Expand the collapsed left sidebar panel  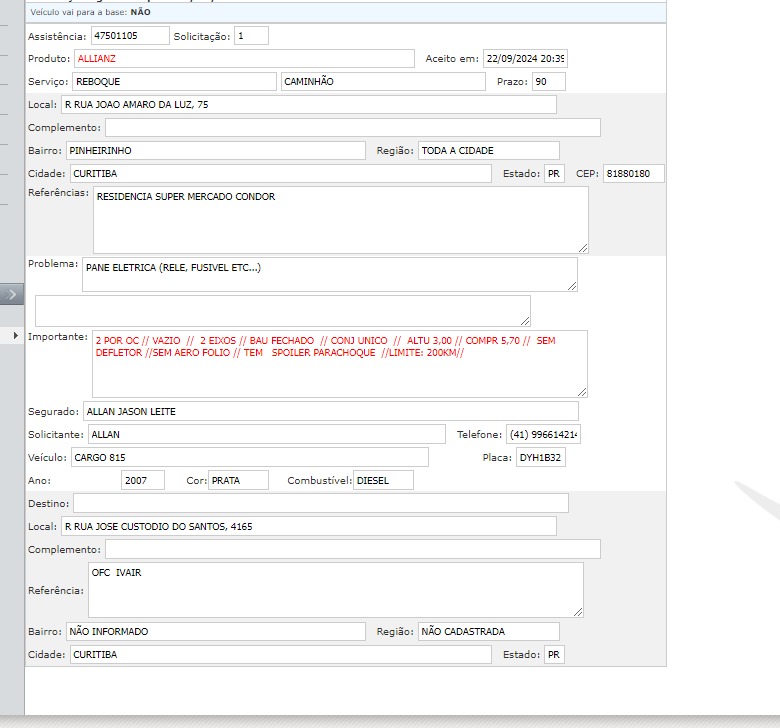pyautogui.click(x=12, y=294)
